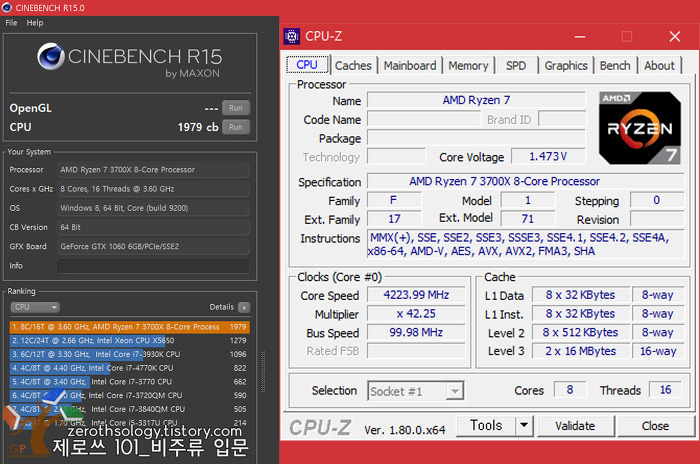Click the OS field showing Windows 8
The height and width of the screenshot is (464, 700).
[x=153, y=208]
